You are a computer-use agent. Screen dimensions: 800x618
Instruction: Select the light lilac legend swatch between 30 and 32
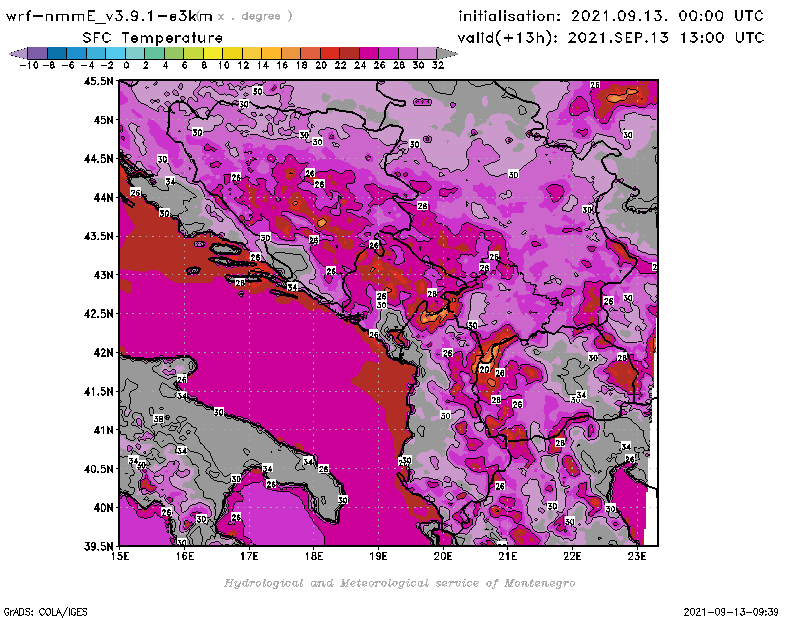pos(427,53)
